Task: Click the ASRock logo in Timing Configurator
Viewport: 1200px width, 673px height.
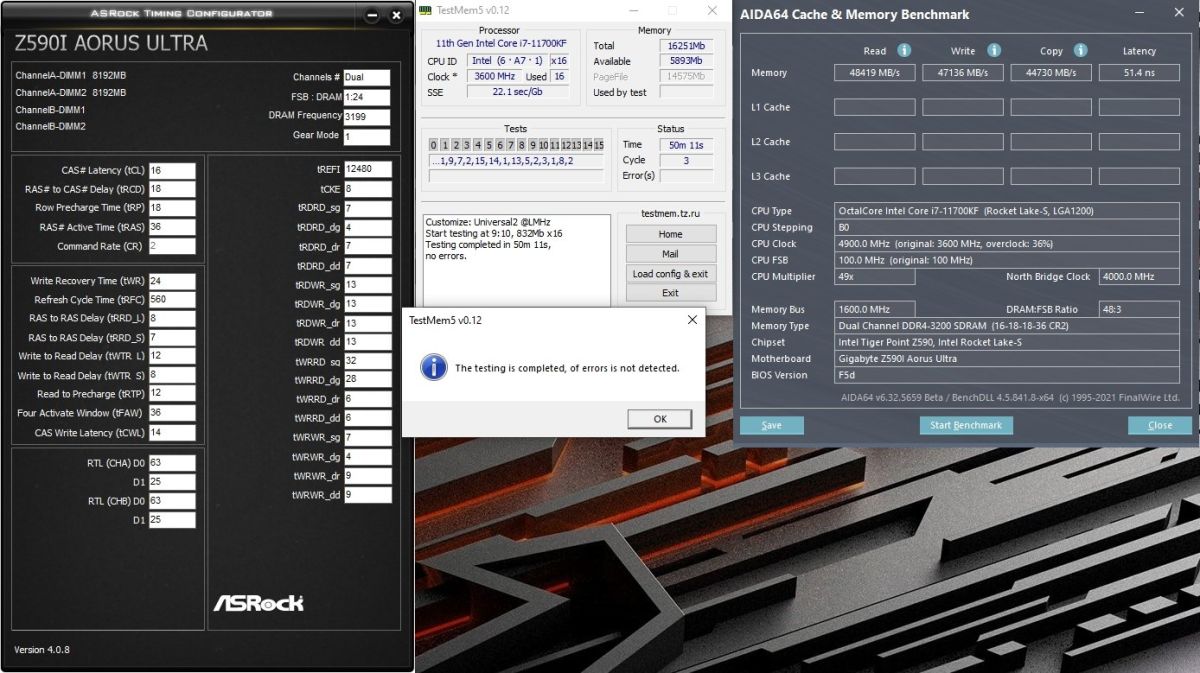Action: tap(258, 603)
